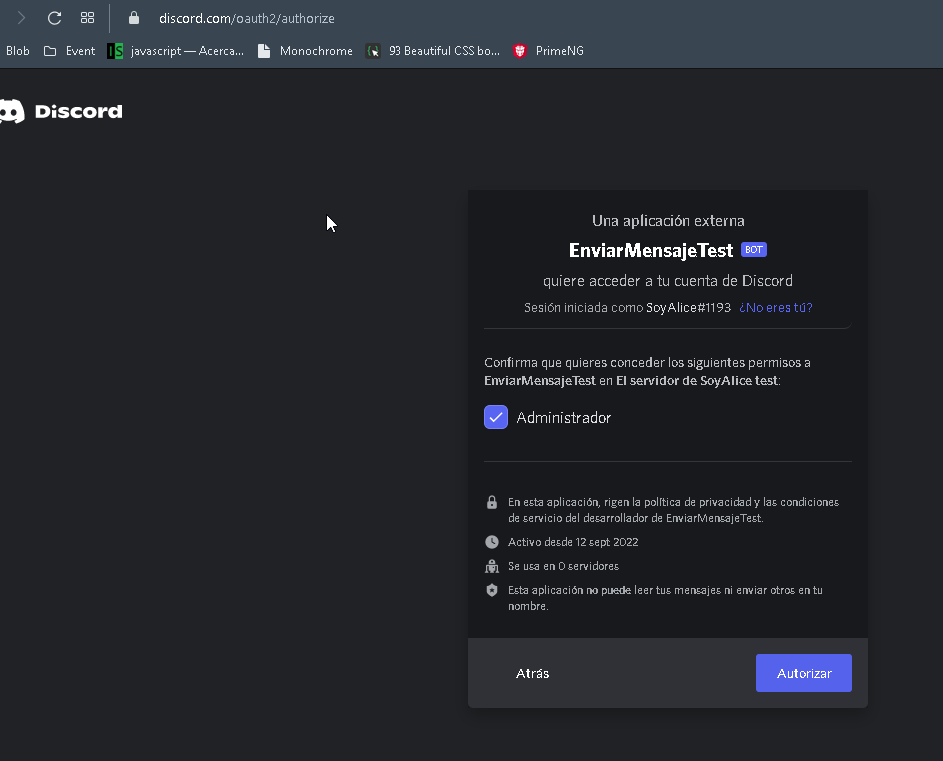Open the Blob bookmark
The image size is (943, 761).
click(x=17, y=50)
